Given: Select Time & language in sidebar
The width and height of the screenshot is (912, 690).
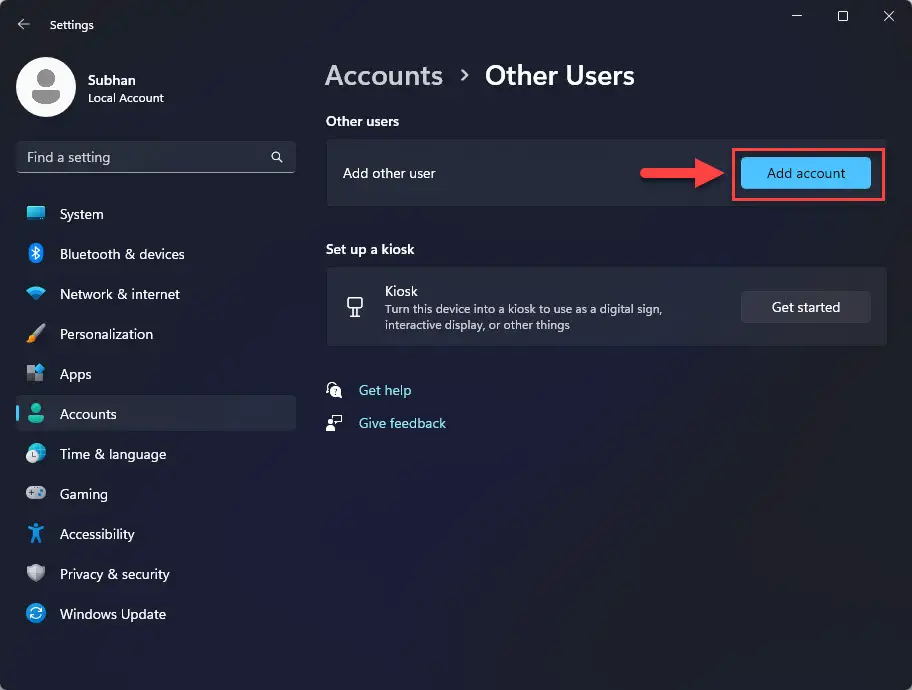Looking at the screenshot, I should [156, 454].
